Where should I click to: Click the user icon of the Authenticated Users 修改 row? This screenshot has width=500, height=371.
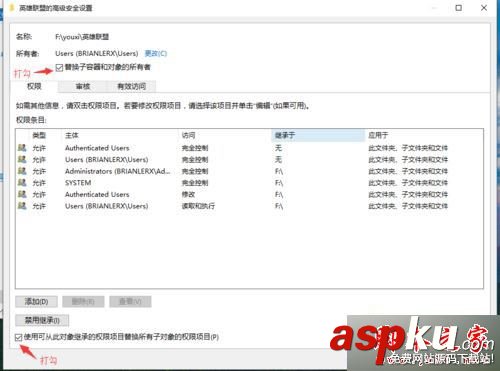click(x=22, y=194)
